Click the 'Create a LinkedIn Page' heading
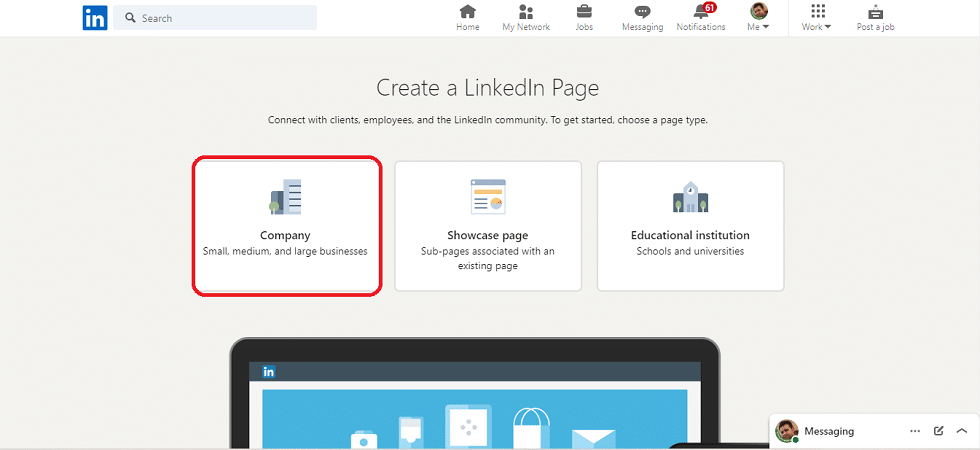The width and height of the screenshot is (980, 450). coord(488,88)
